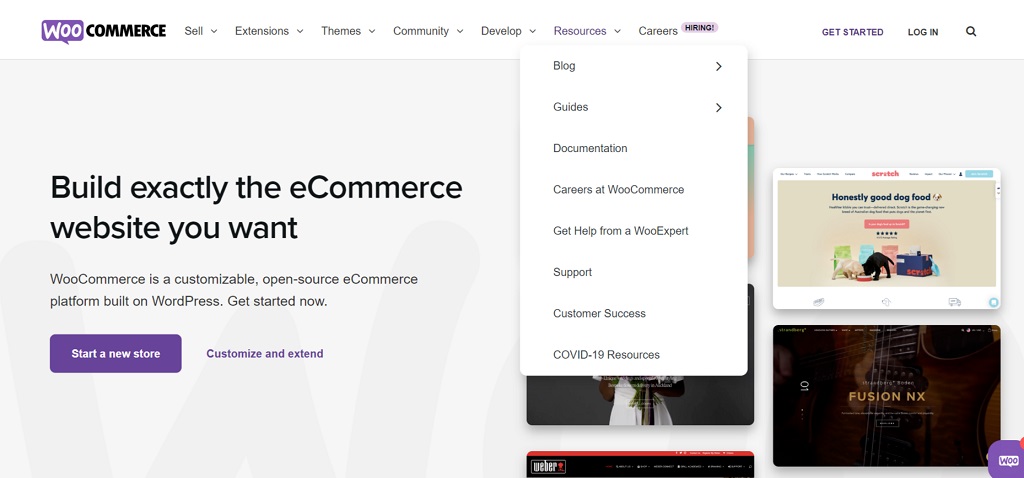
Task: Expand the Develop dropdown arrow
Action: point(532,31)
